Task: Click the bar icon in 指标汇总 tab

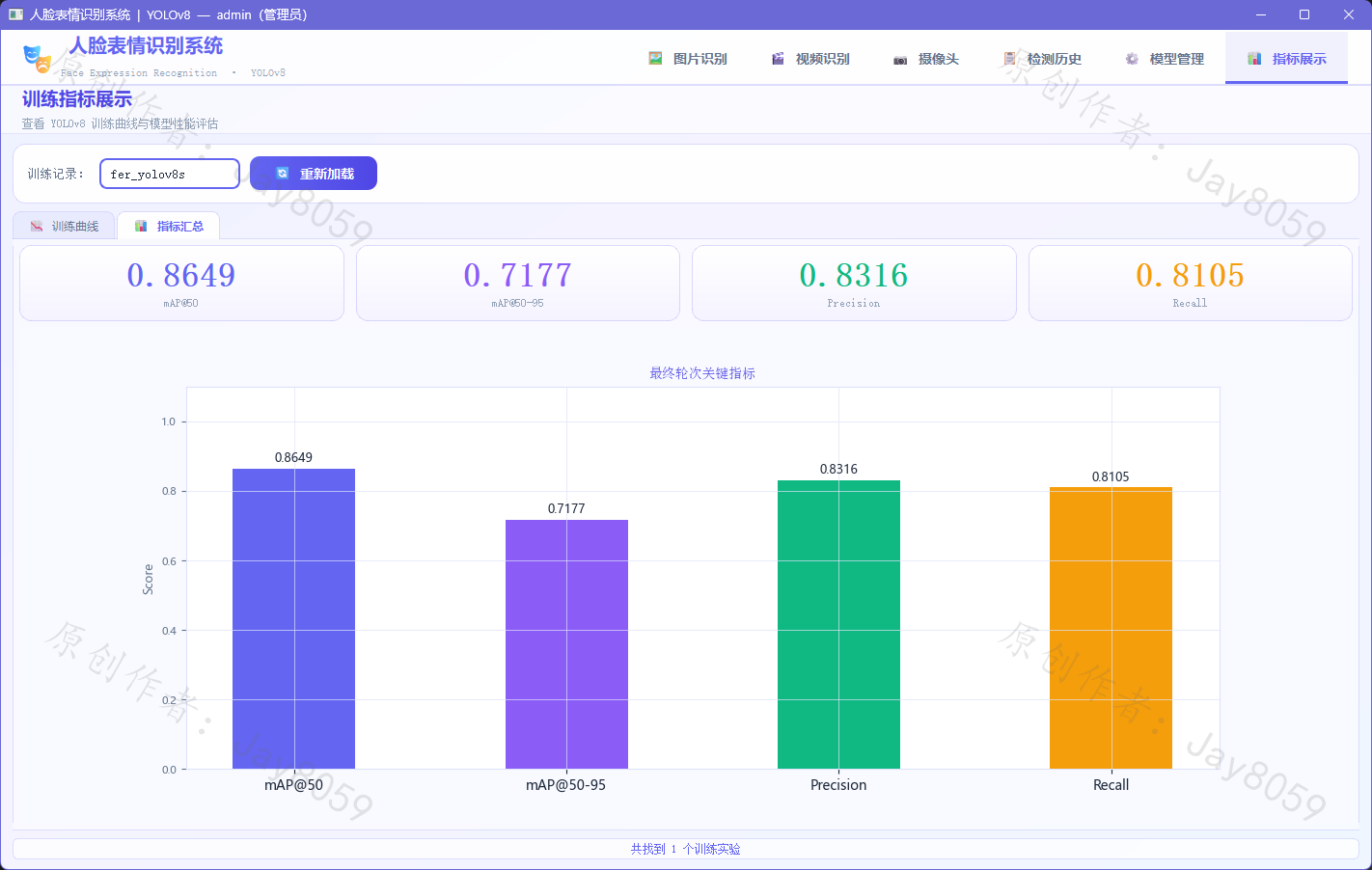Action: pyautogui.click(x=141, y=226)
